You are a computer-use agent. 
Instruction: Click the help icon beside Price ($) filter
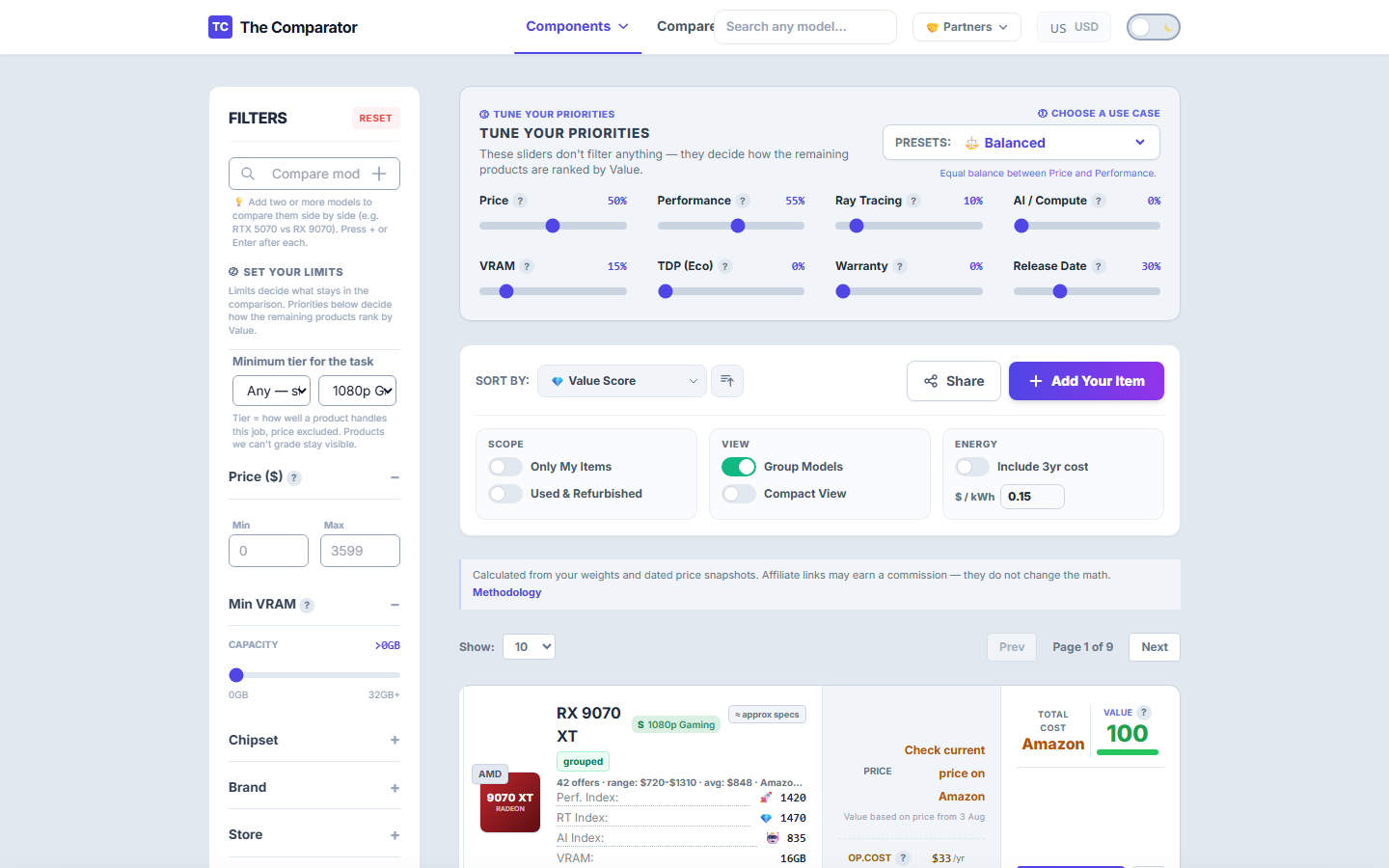(x=294, y=478)
